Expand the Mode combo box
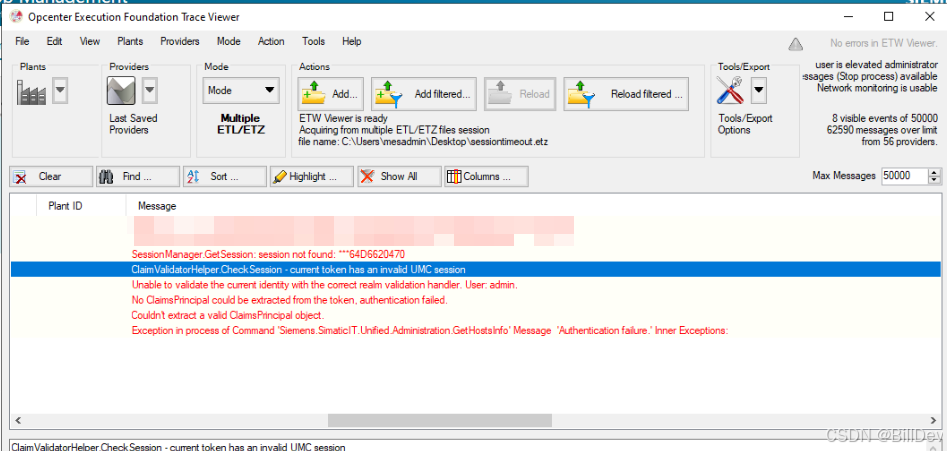Viewport: 947px width, 451px height. (x=240, y=91)
